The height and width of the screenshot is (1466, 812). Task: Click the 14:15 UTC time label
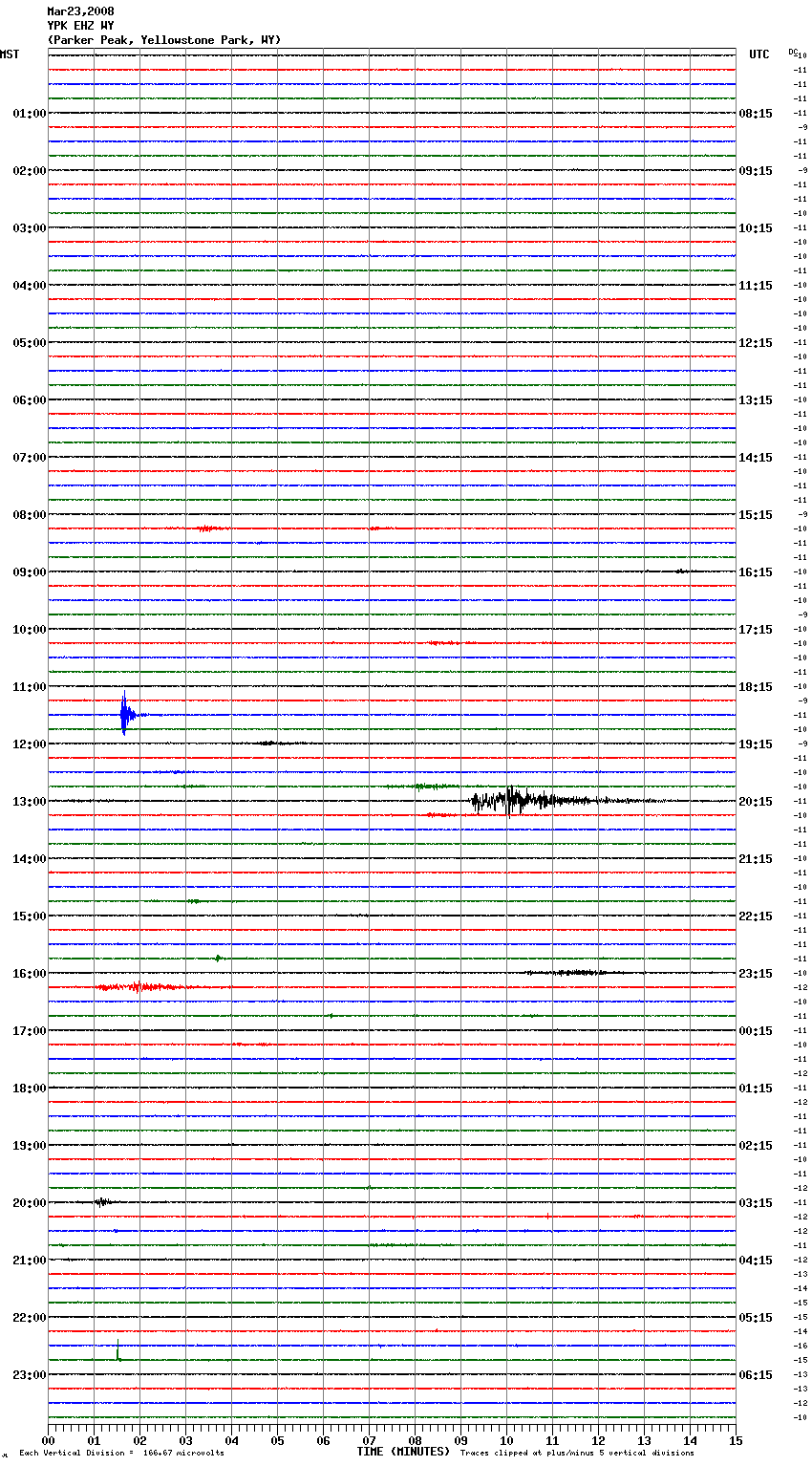756,458
